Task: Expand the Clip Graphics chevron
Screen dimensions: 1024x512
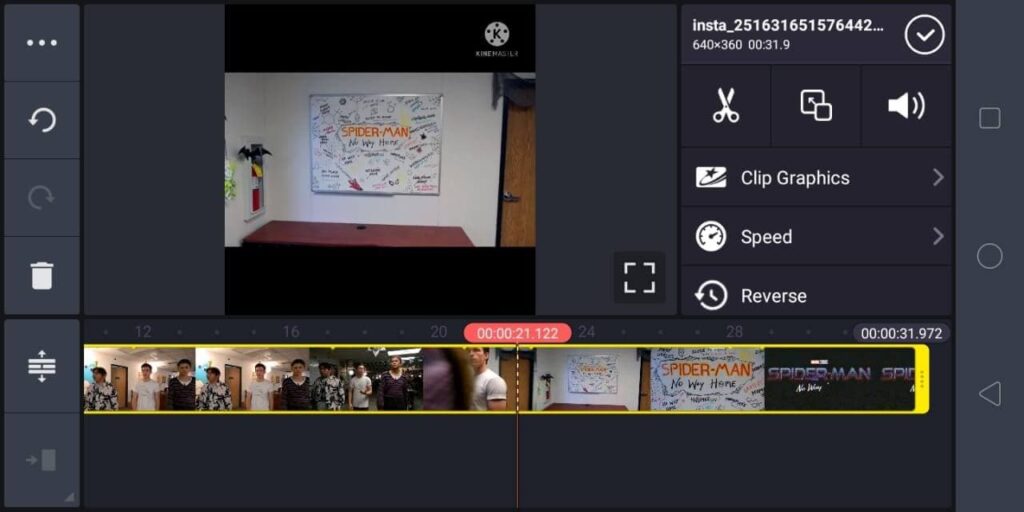Action: (938, 178)
